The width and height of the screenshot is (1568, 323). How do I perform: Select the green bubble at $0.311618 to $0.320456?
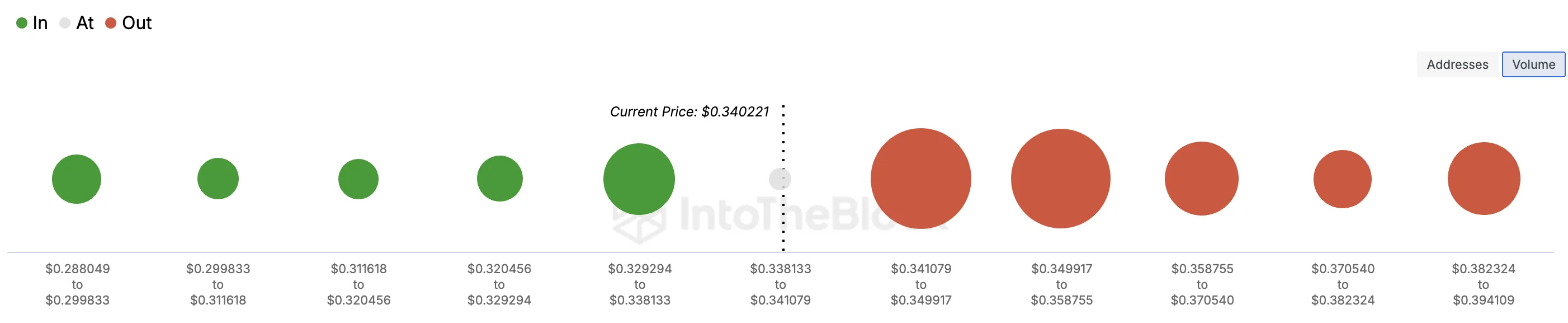pyautogui.click(x=358, y=179)
